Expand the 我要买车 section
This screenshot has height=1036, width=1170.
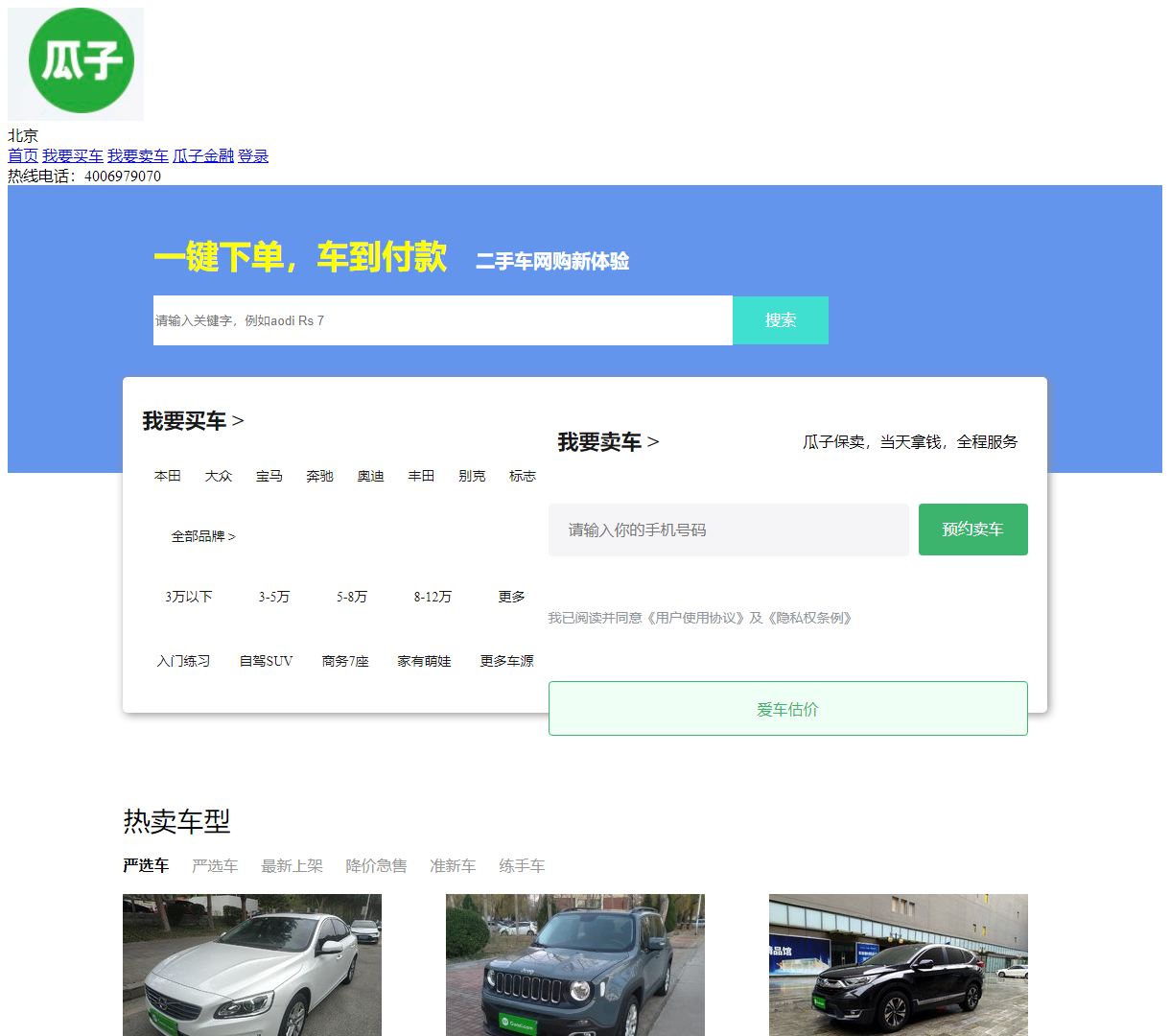[193, 421]
